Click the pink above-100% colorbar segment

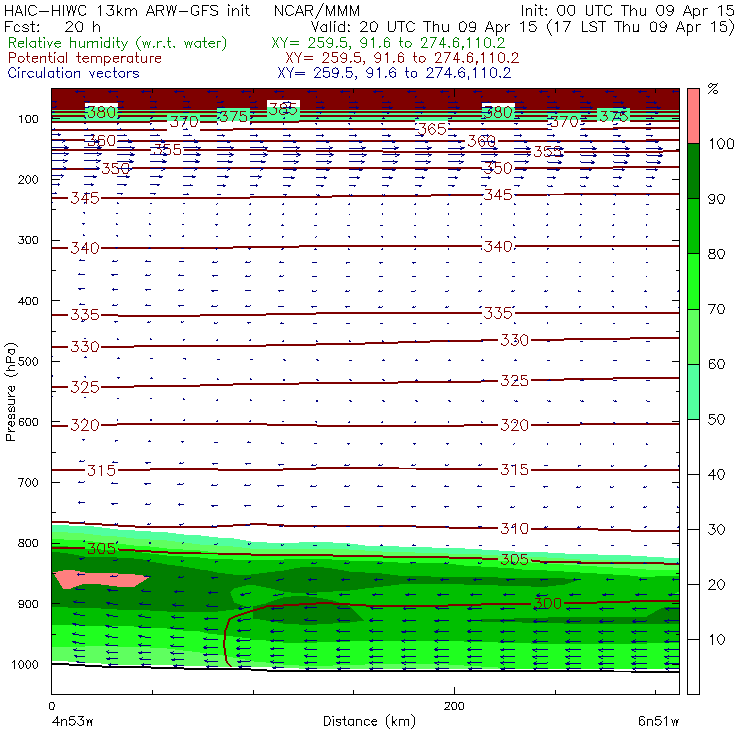click(693, 116)
